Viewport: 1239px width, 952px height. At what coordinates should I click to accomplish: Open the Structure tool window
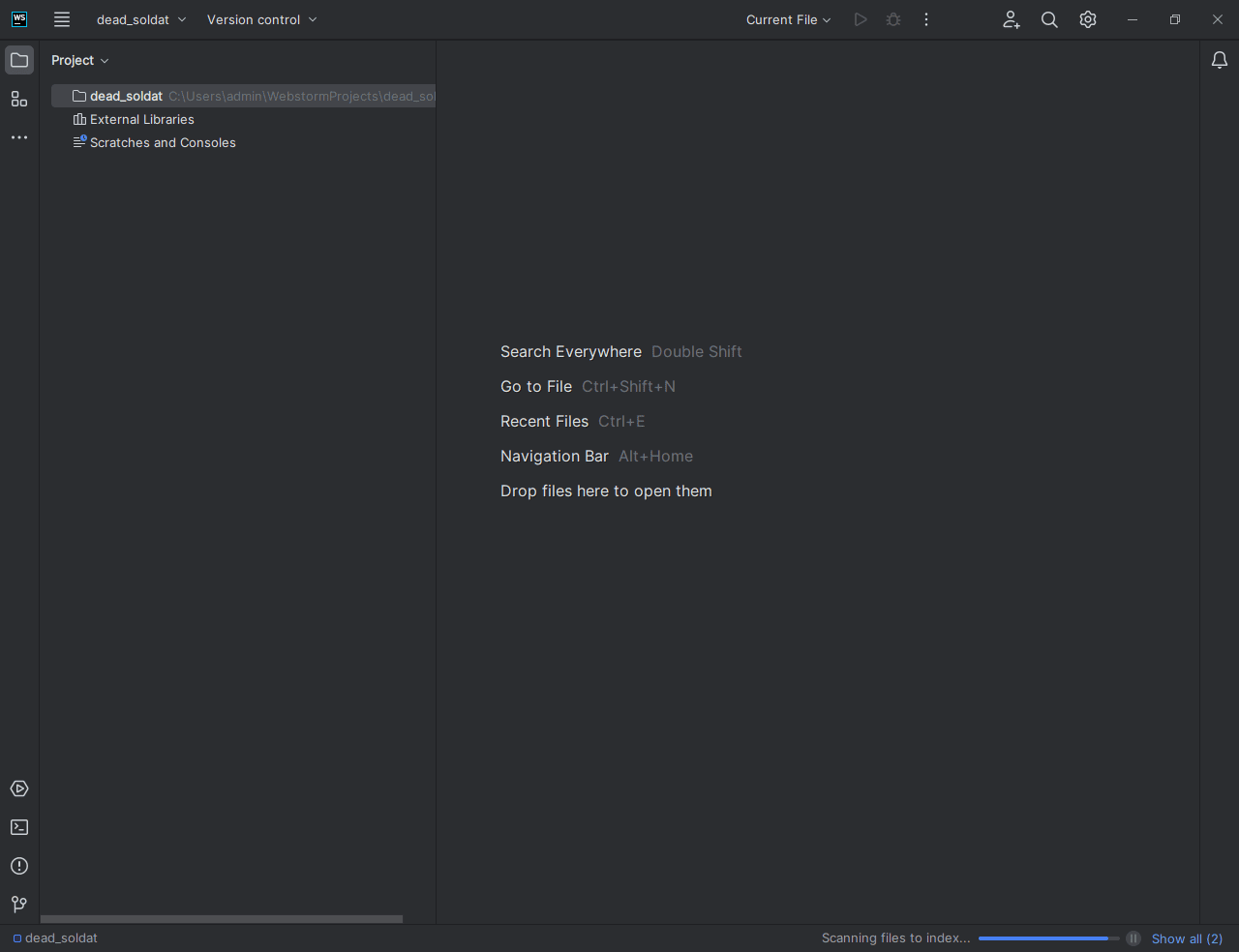pyautogui.click(x=19, y=99)
